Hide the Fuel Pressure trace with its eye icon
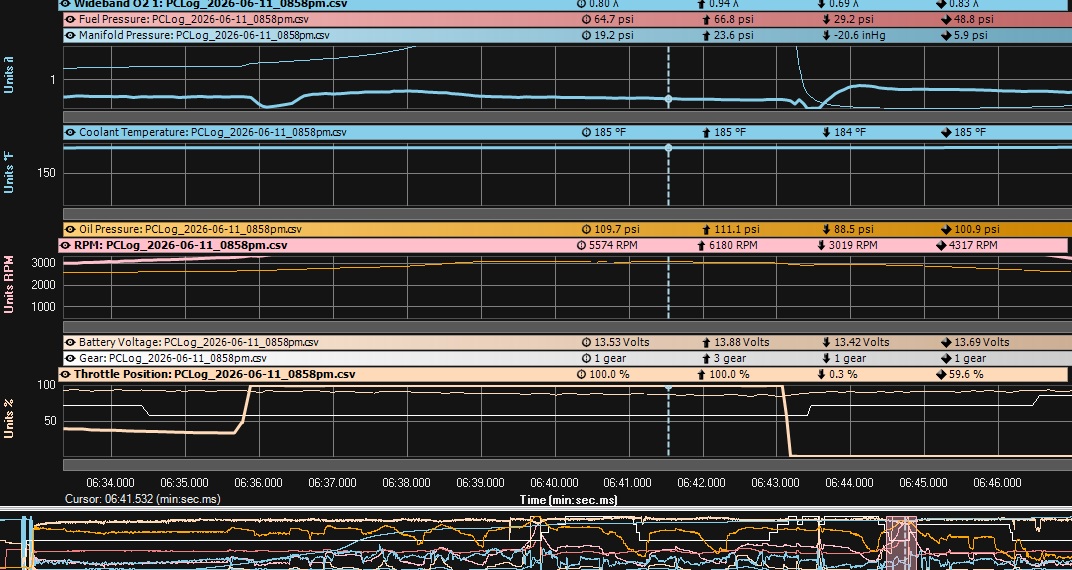 coord(70,19)
